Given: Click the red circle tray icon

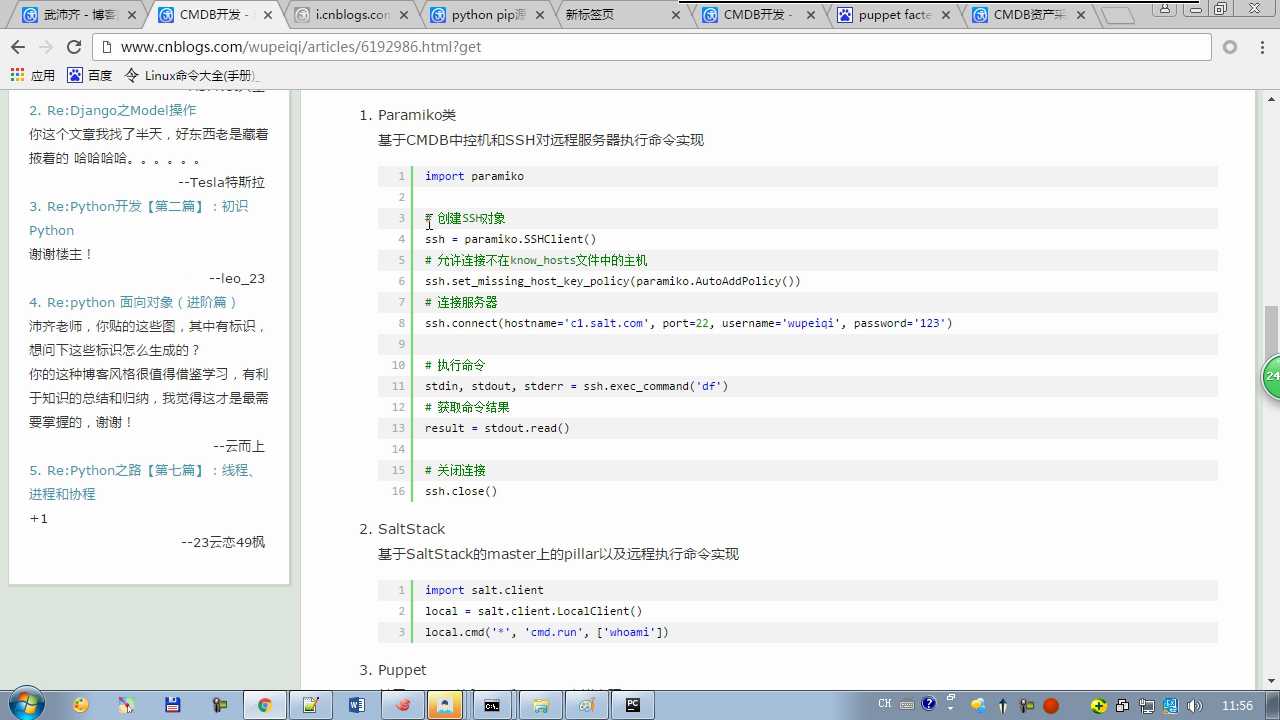Looking at the screenshot, I should 1051,705.
